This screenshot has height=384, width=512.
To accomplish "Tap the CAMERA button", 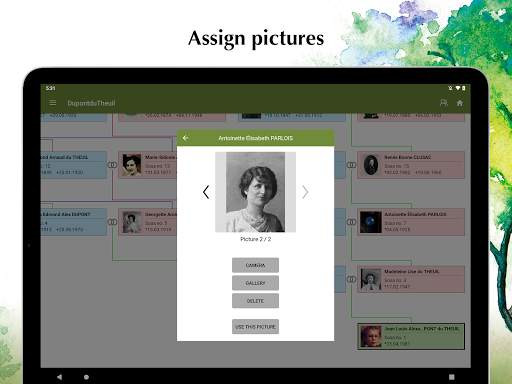I will (x=255, y=265).
